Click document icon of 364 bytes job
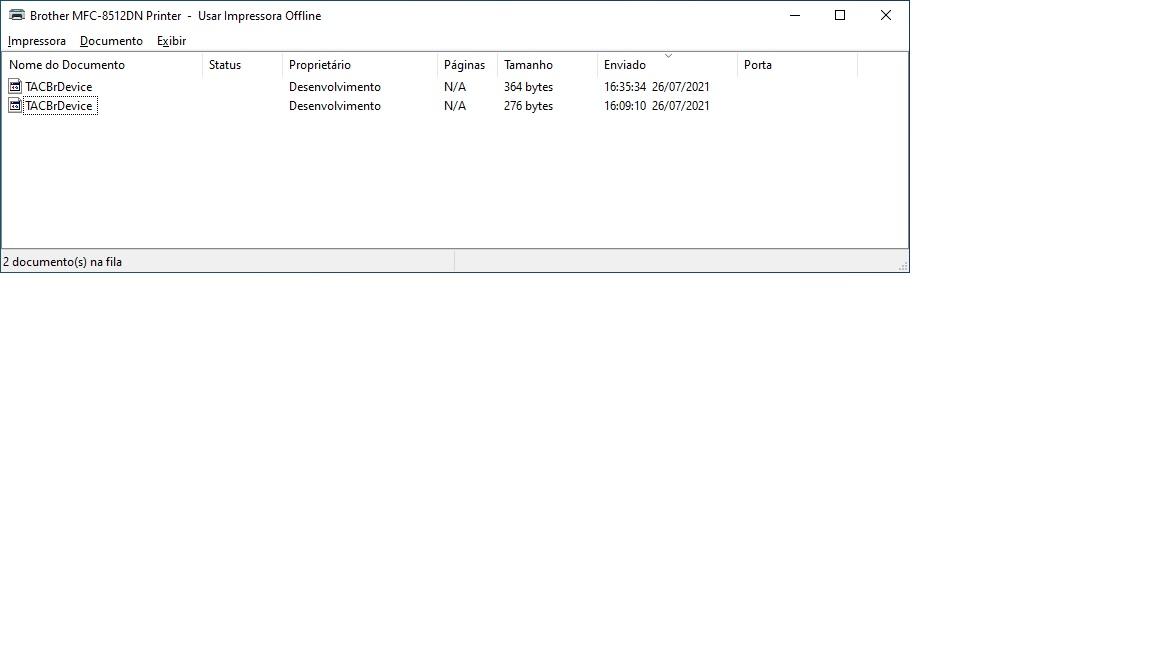Image resolution: width=1152 pixels, height=648 pixels. 15,86
